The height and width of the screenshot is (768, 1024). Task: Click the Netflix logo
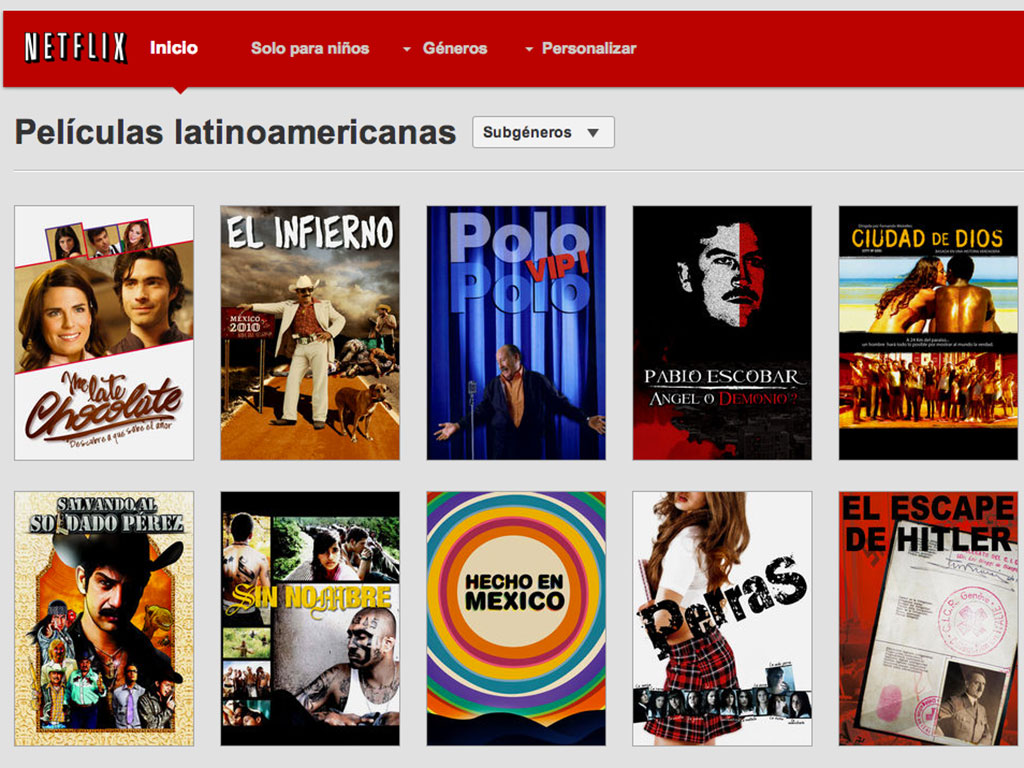pos(75,47)
